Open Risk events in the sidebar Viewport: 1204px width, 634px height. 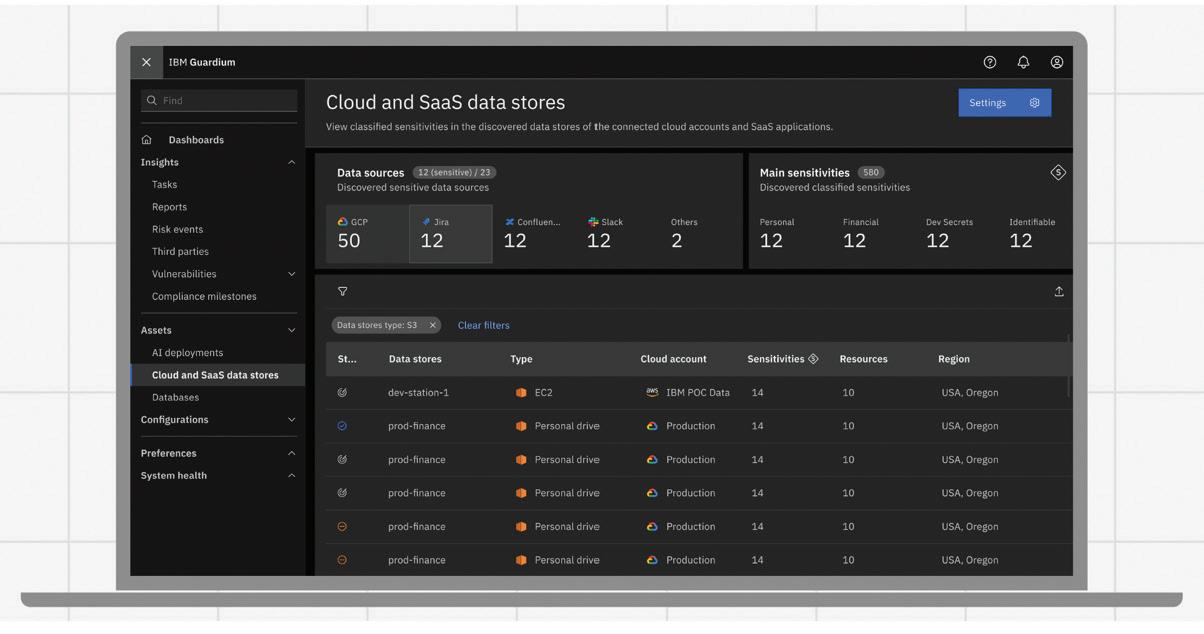pos(177,229)
